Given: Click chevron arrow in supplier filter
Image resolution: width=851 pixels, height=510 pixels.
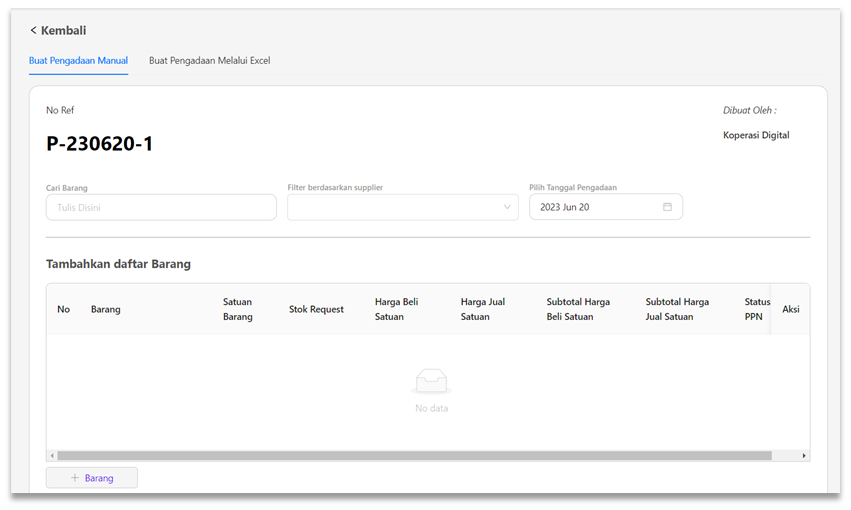Looking at the screenshot, I should point(507,207).
